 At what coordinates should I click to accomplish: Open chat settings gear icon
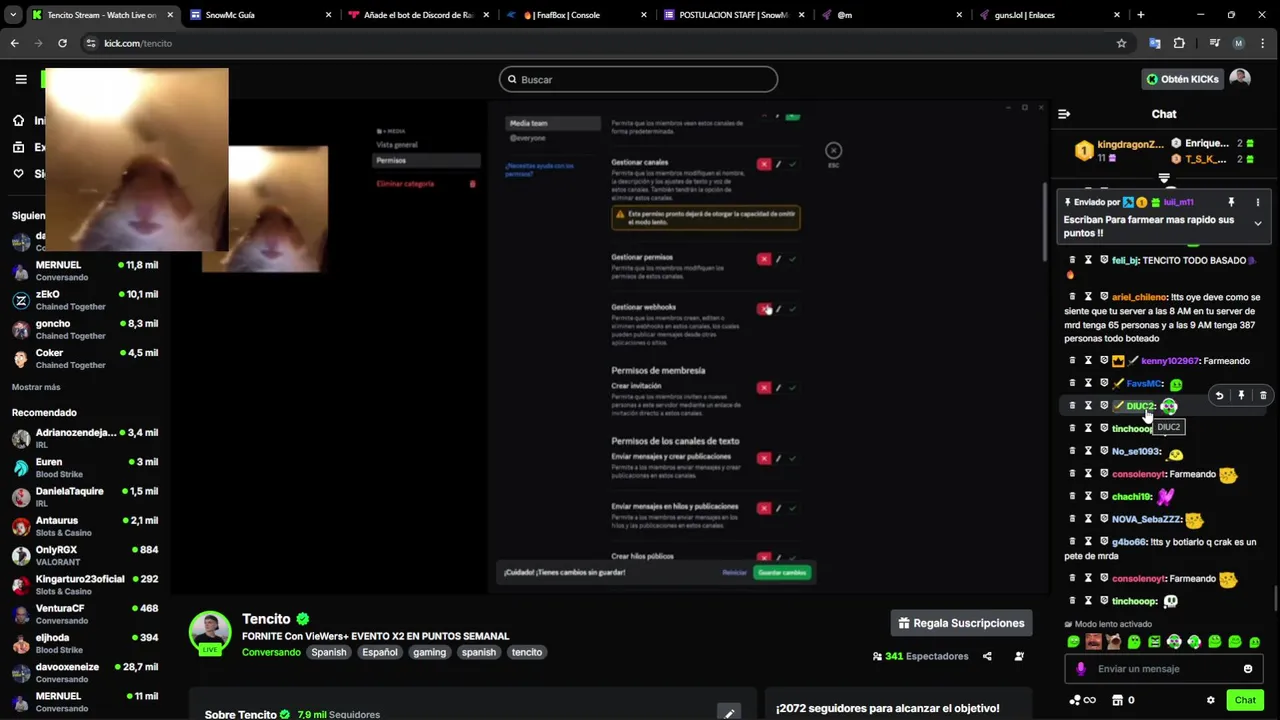tap(1210, 700)
